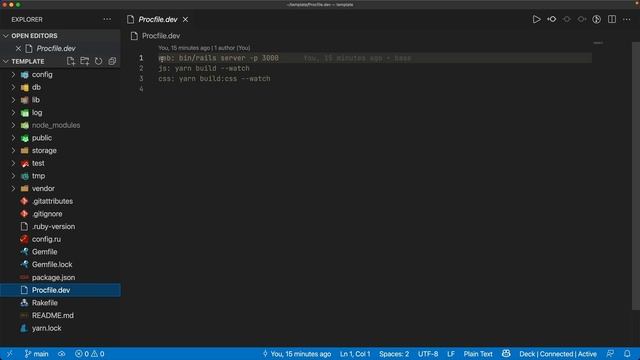
Task: Open .ruby-version file
Action: [60, 227]
